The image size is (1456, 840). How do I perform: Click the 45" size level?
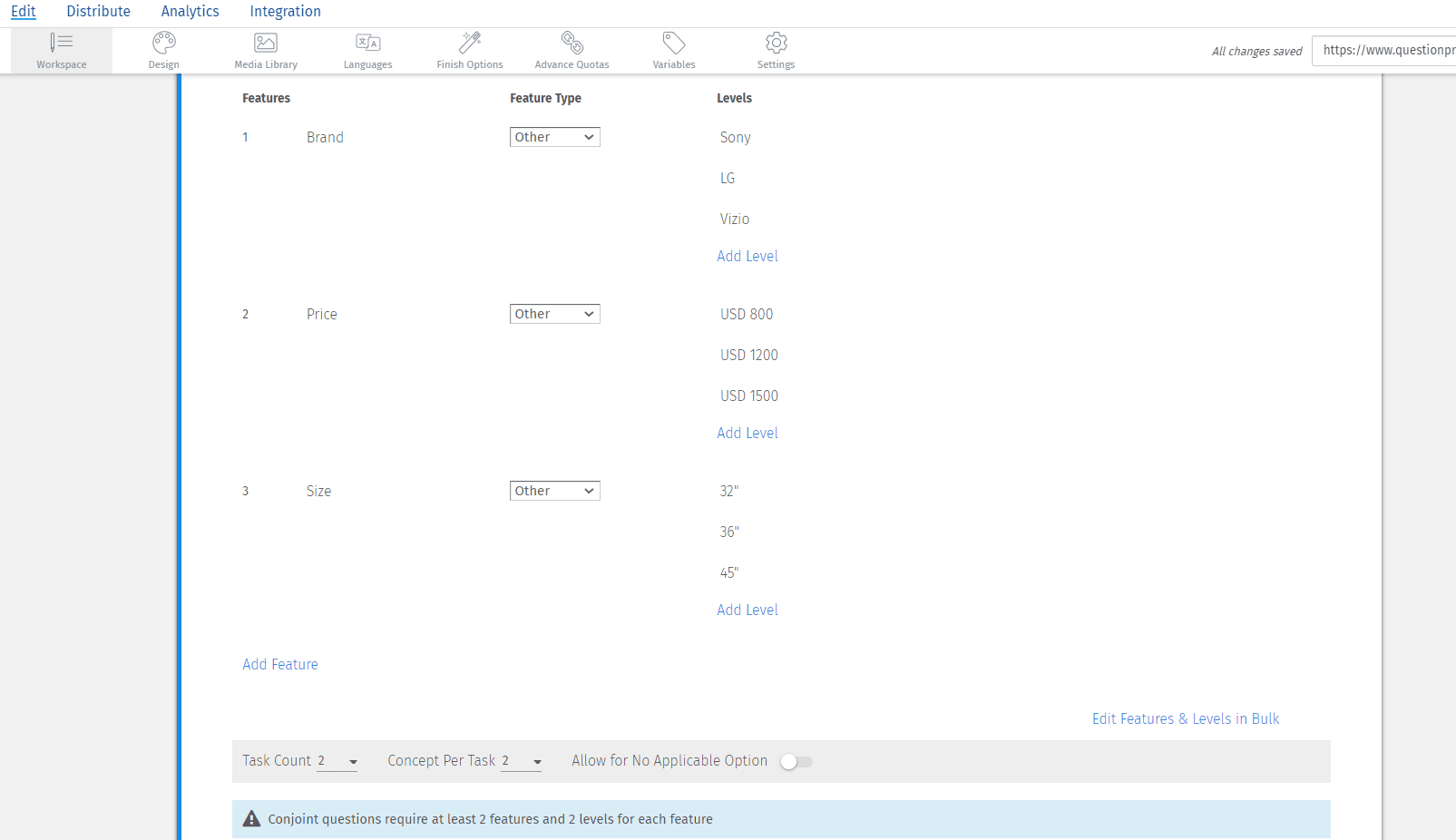[x=729, y=572]
